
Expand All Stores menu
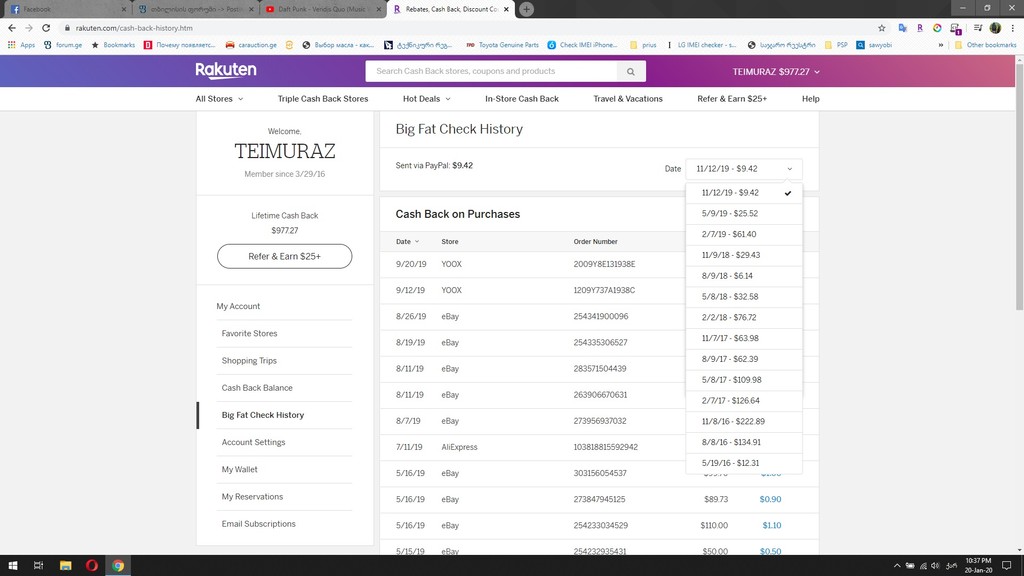tap(219, 99)
